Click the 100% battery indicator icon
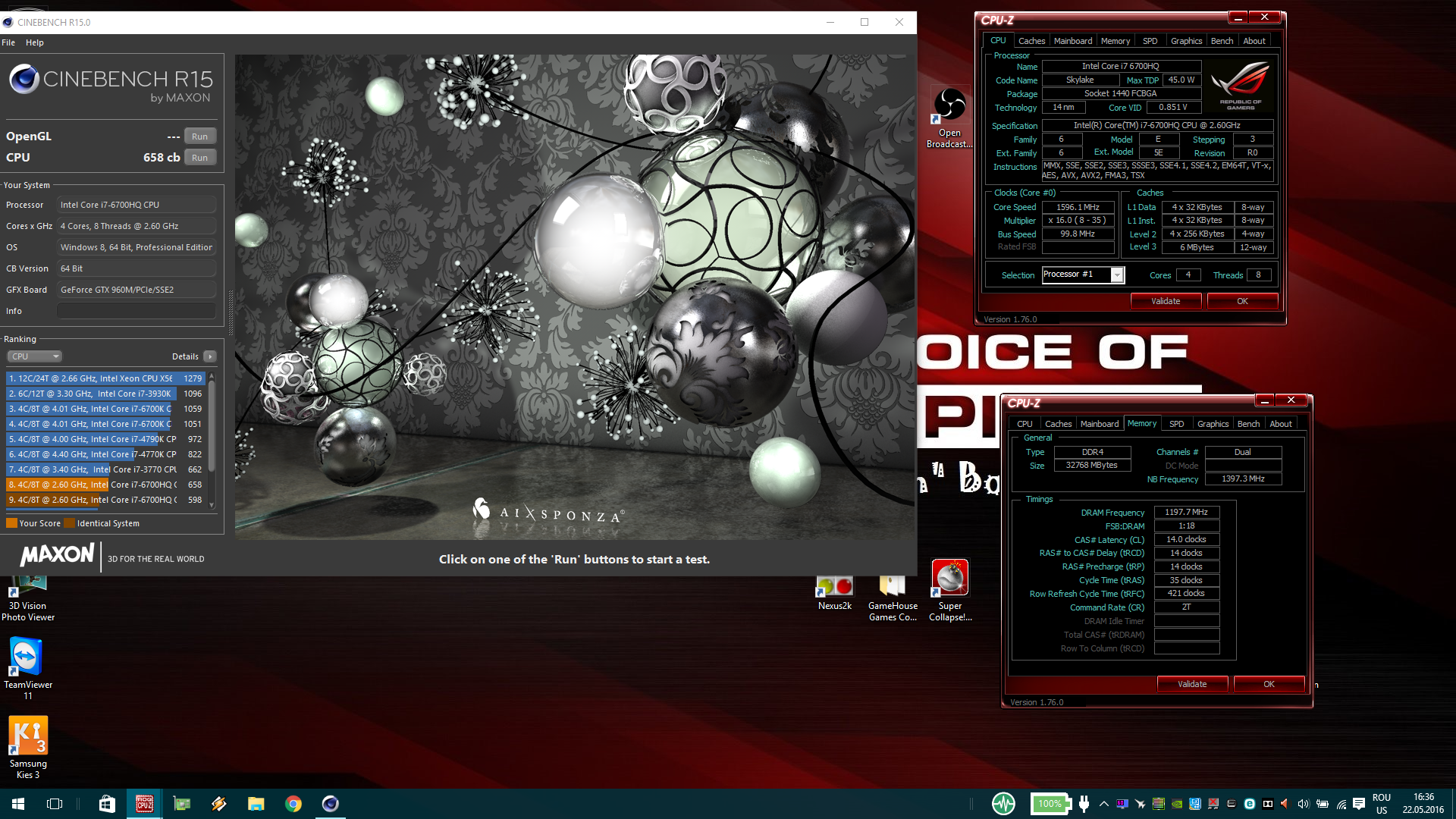Screen dimensions: 1456x819 click(1050, 804)
